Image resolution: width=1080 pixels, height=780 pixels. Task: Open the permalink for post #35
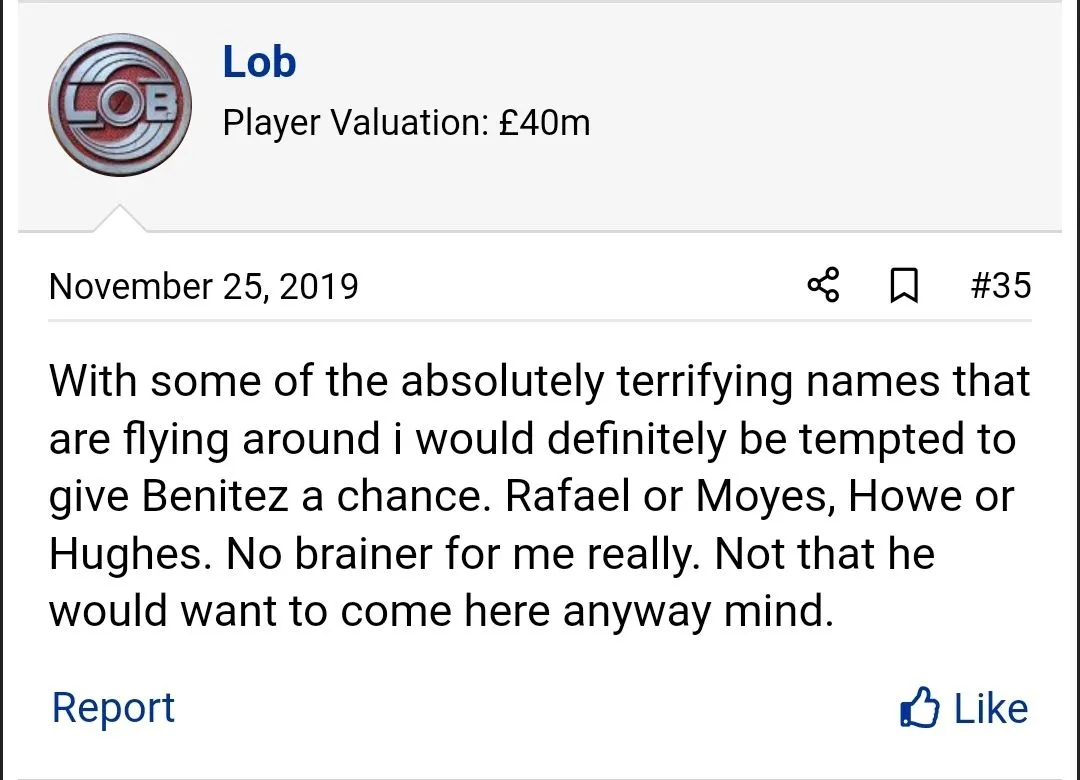[1000, 286]
